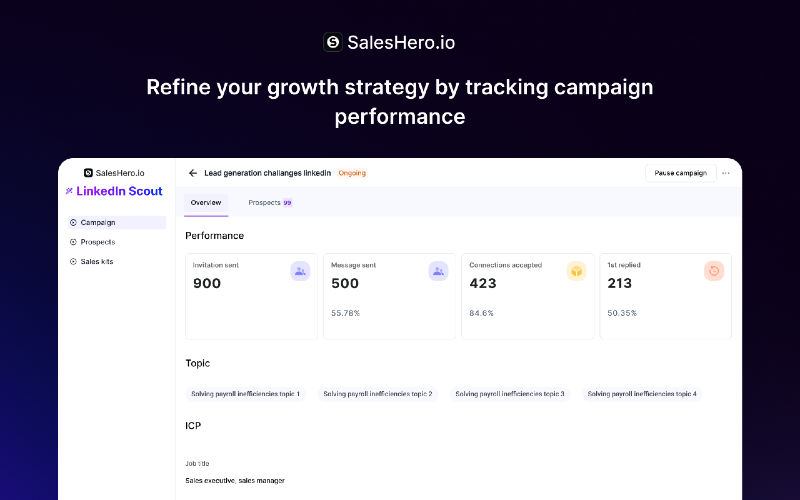Select topic chip ending in topic 1

click(245, 394)
